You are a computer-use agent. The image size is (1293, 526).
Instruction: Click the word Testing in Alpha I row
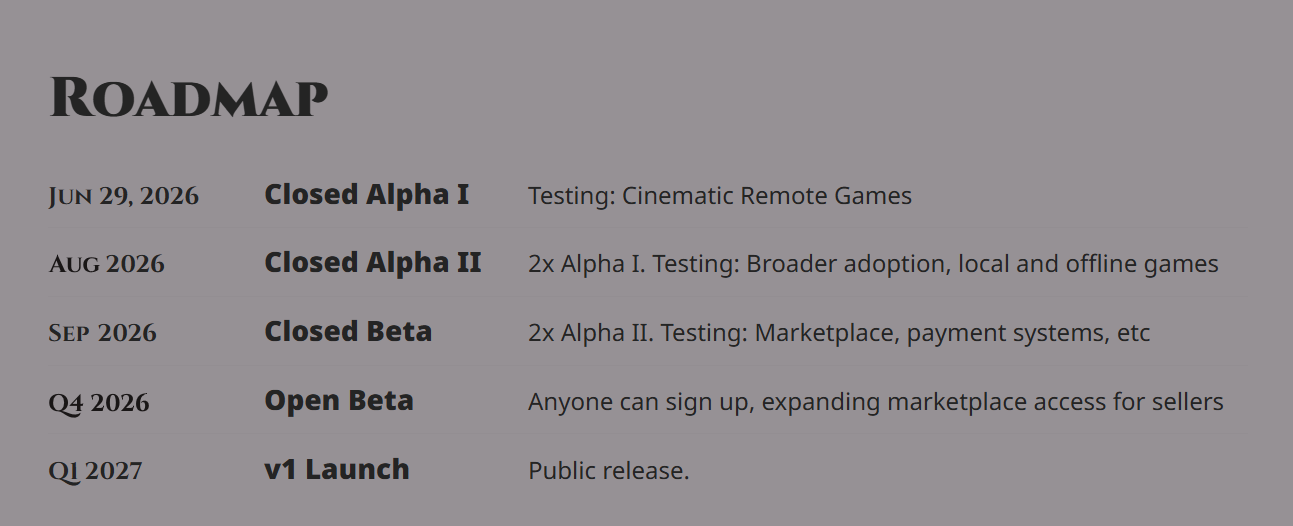click(x=571, y=196)
